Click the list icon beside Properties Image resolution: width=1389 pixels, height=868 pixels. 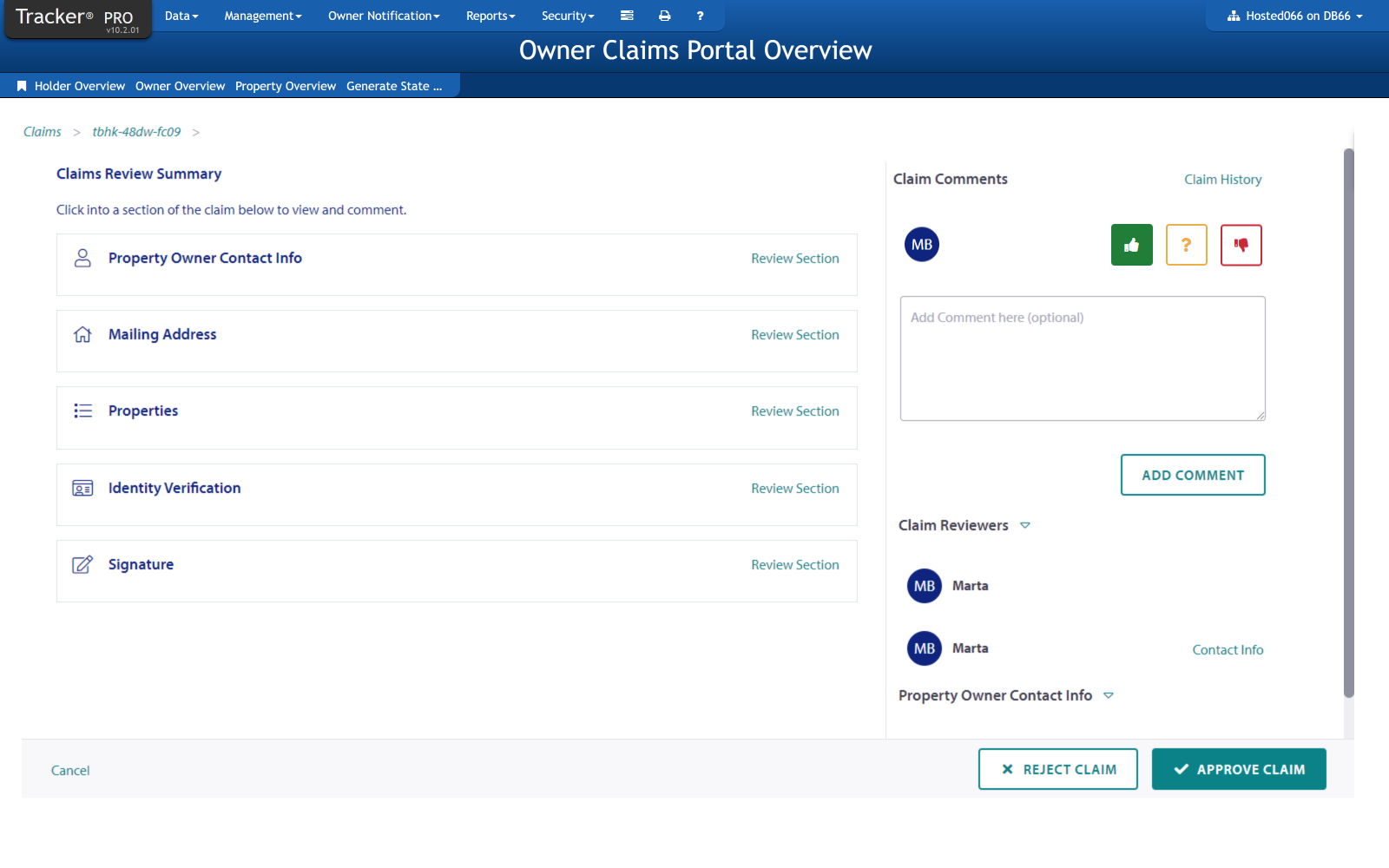tap(82, 411)
